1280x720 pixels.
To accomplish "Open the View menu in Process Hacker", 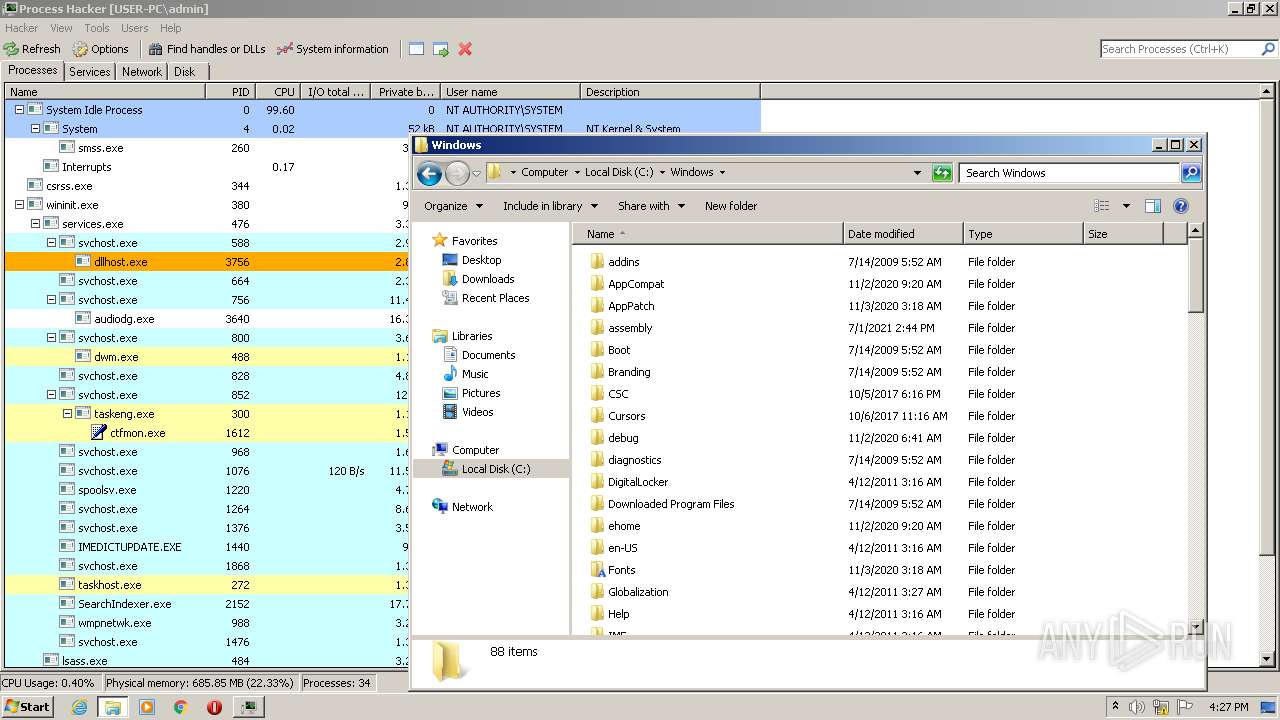I will pos(61,28).
